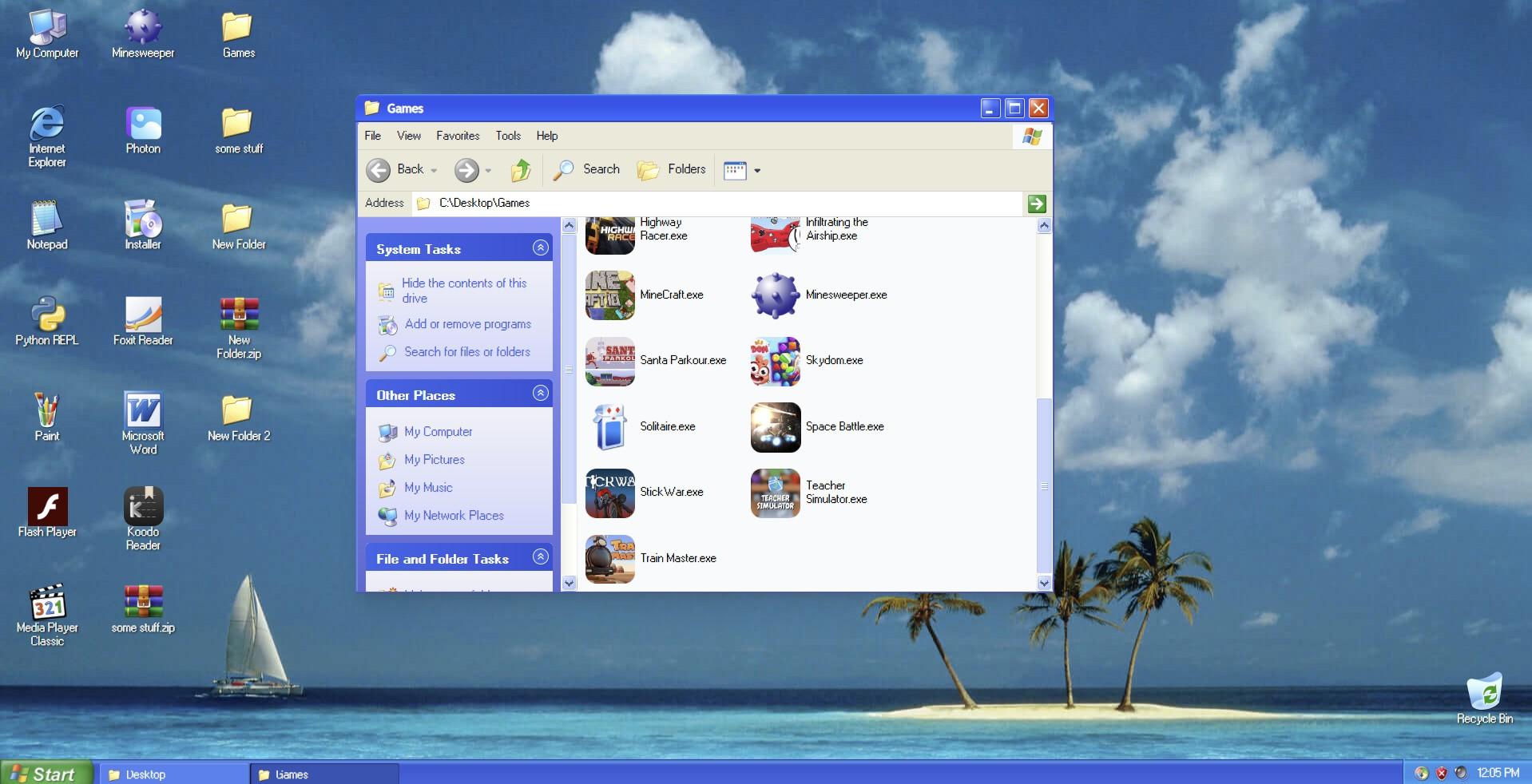Image resolution: width=1532 pixels, height=784 pixels.
Task: Click the Back arrow button
Action: pyautogui.click(x=379, y=169)
